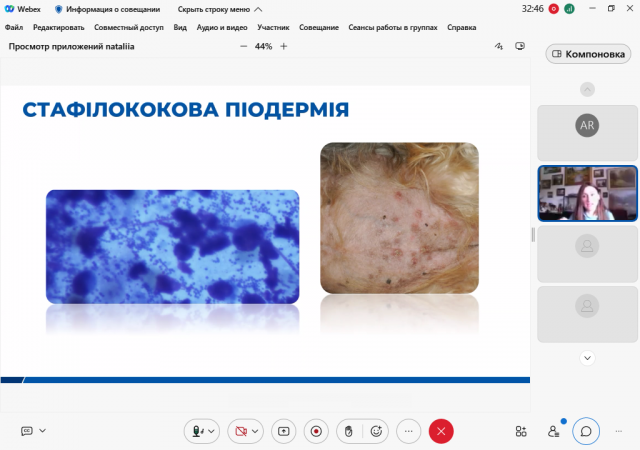Open the Сеансы работы в группах menu

[393, 27]
